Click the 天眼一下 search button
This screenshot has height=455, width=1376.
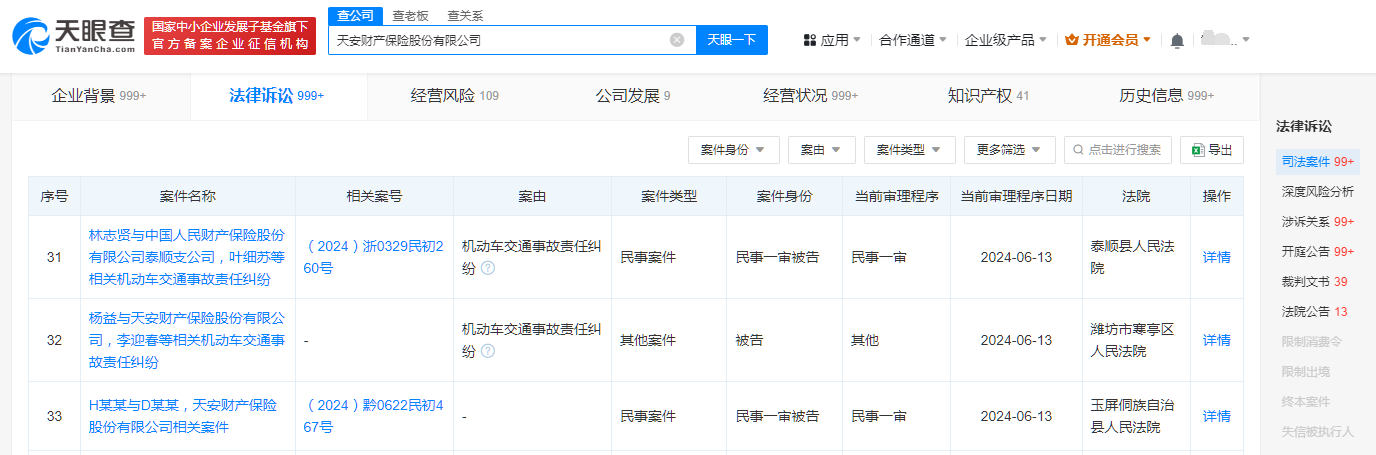(731, 40)
